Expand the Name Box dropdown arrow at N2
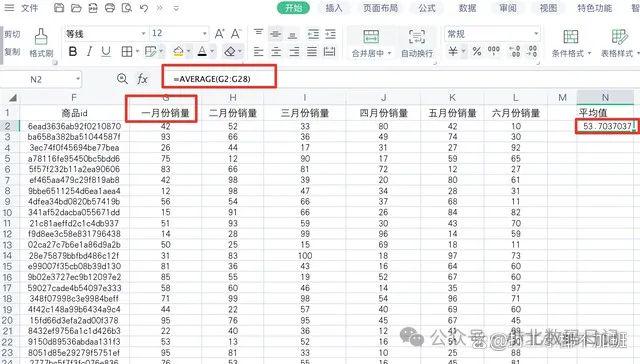640x364 pixels. click(78, 79)
